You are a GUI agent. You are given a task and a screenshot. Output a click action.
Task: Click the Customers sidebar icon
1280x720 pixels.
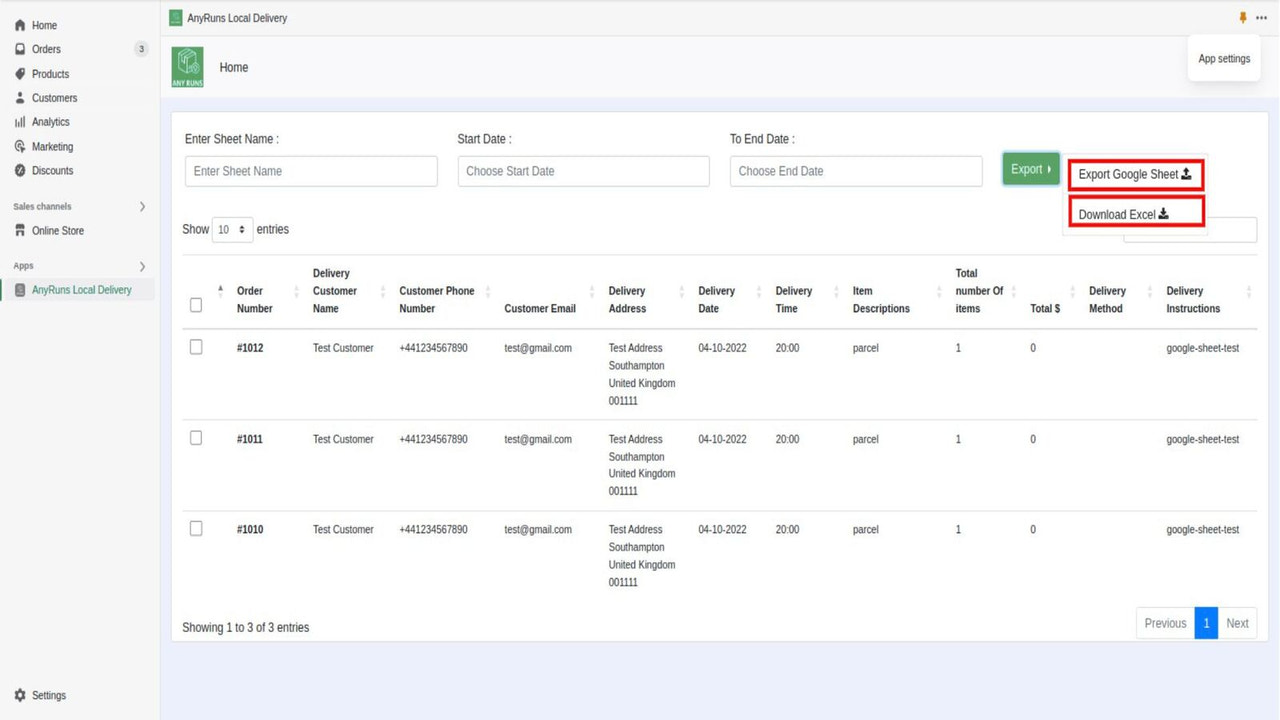click(20, 97)
